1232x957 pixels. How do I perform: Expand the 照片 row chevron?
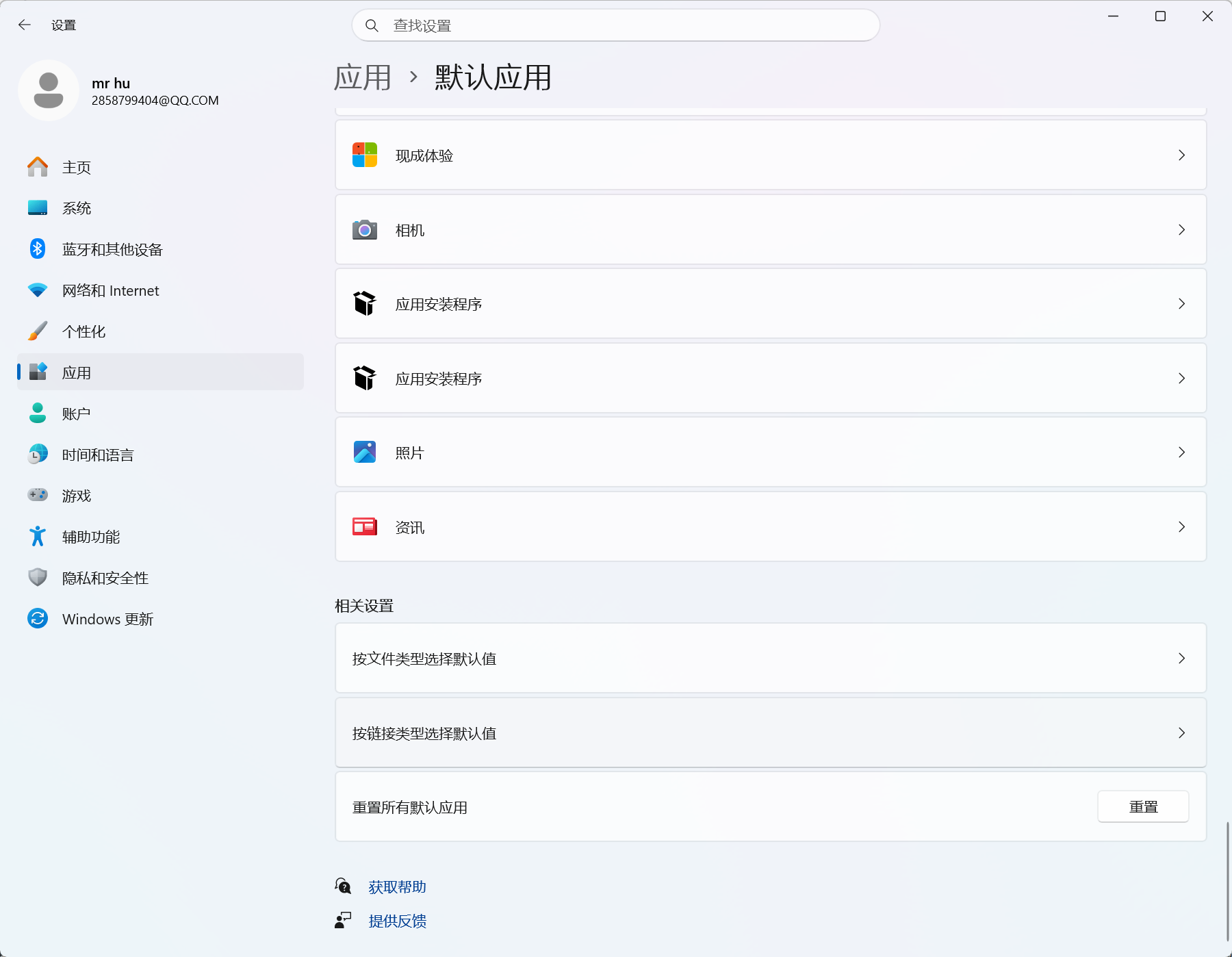coord(1181,452)
